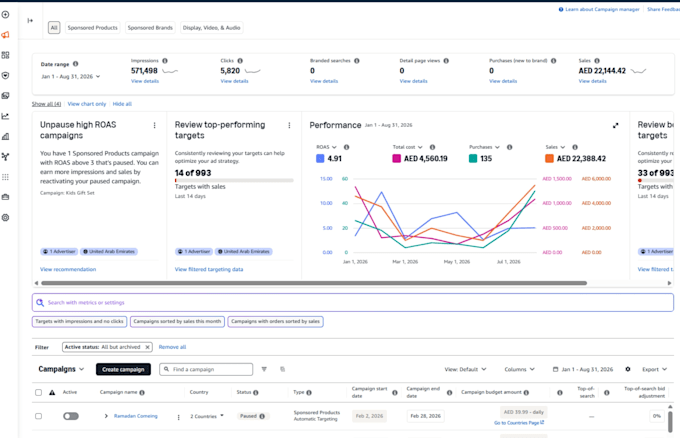Image resolution: width=680 pixels, height=438 pixels.
Task: Open the line chart insights icon in sidebar
Action: [6, 116]
